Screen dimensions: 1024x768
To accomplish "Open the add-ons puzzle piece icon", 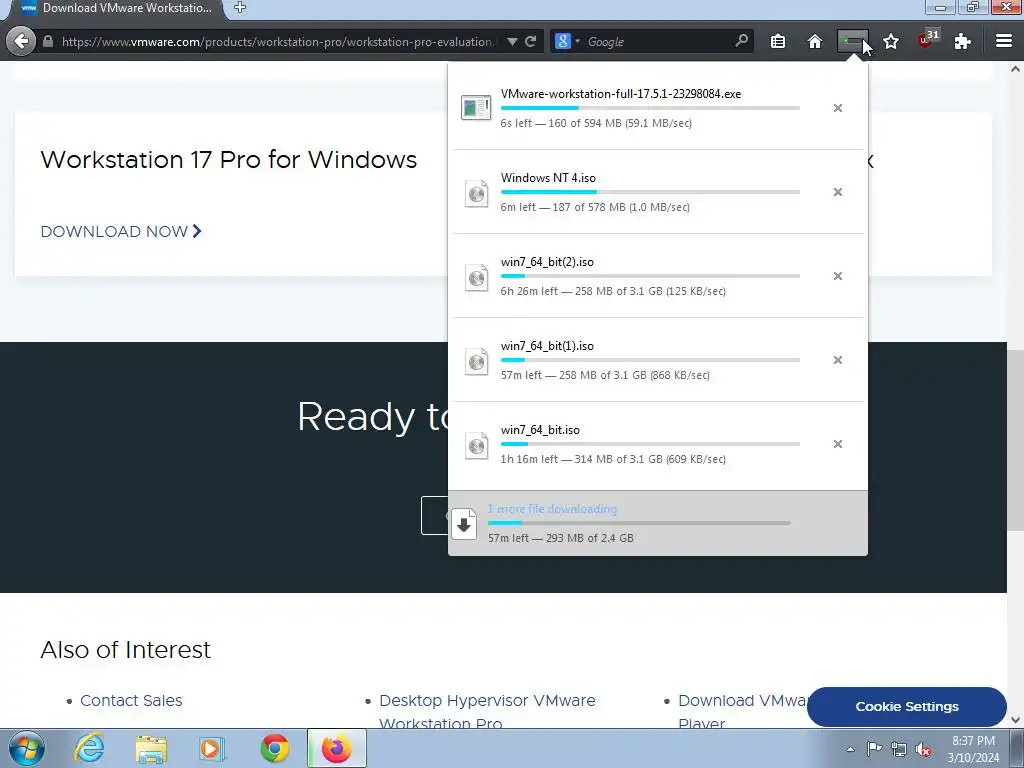I will (x=962, y=42).
